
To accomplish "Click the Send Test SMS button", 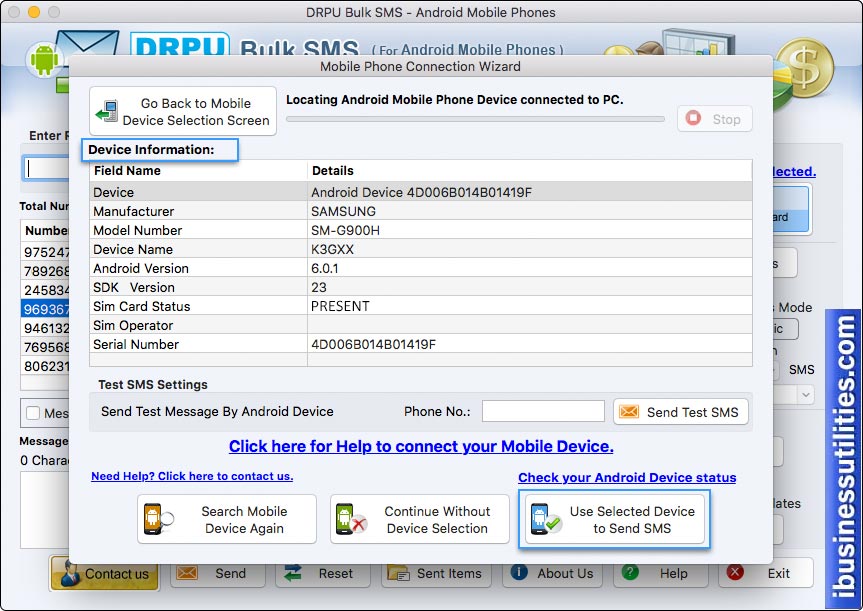I will click(681, 412).
